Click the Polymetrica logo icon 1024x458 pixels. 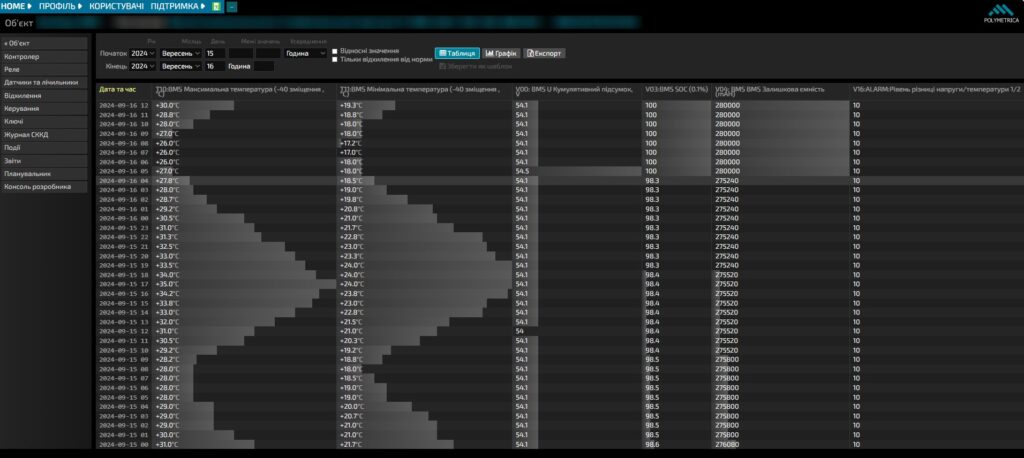pyautogui.click(x=1000, y=10)
